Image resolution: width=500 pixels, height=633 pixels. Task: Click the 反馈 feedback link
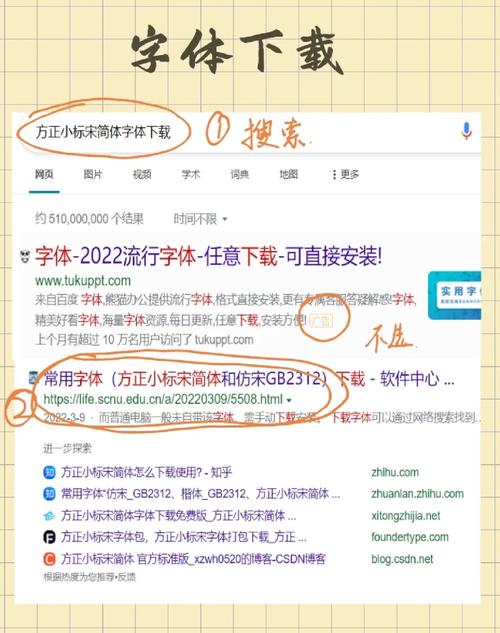(127, 577)
